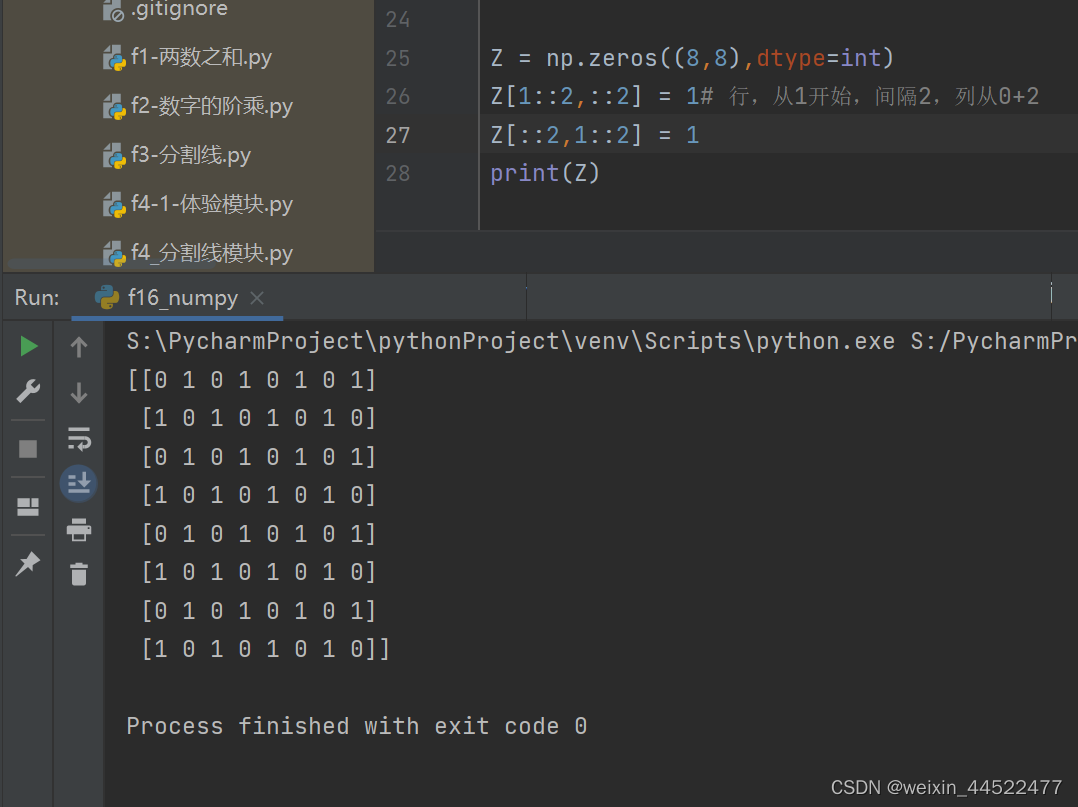This screenshot has width=1078, height=807.
Task: Click the down arrow to next stack frame
Action: 79,393
